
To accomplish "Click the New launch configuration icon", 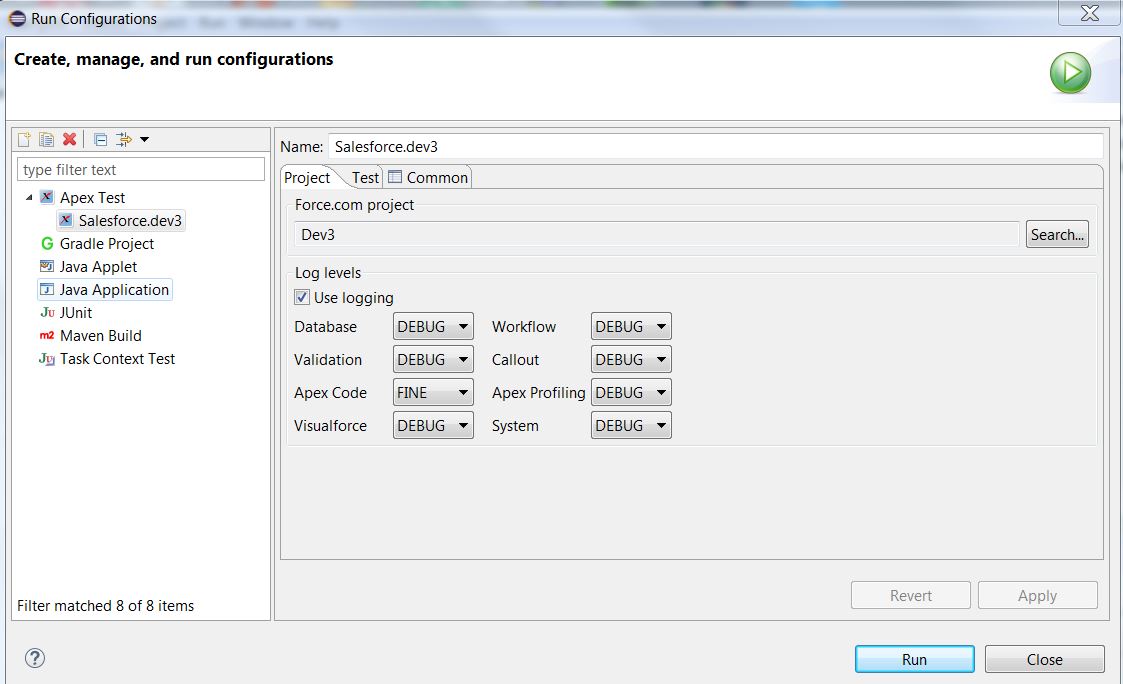I will [24, 139].
